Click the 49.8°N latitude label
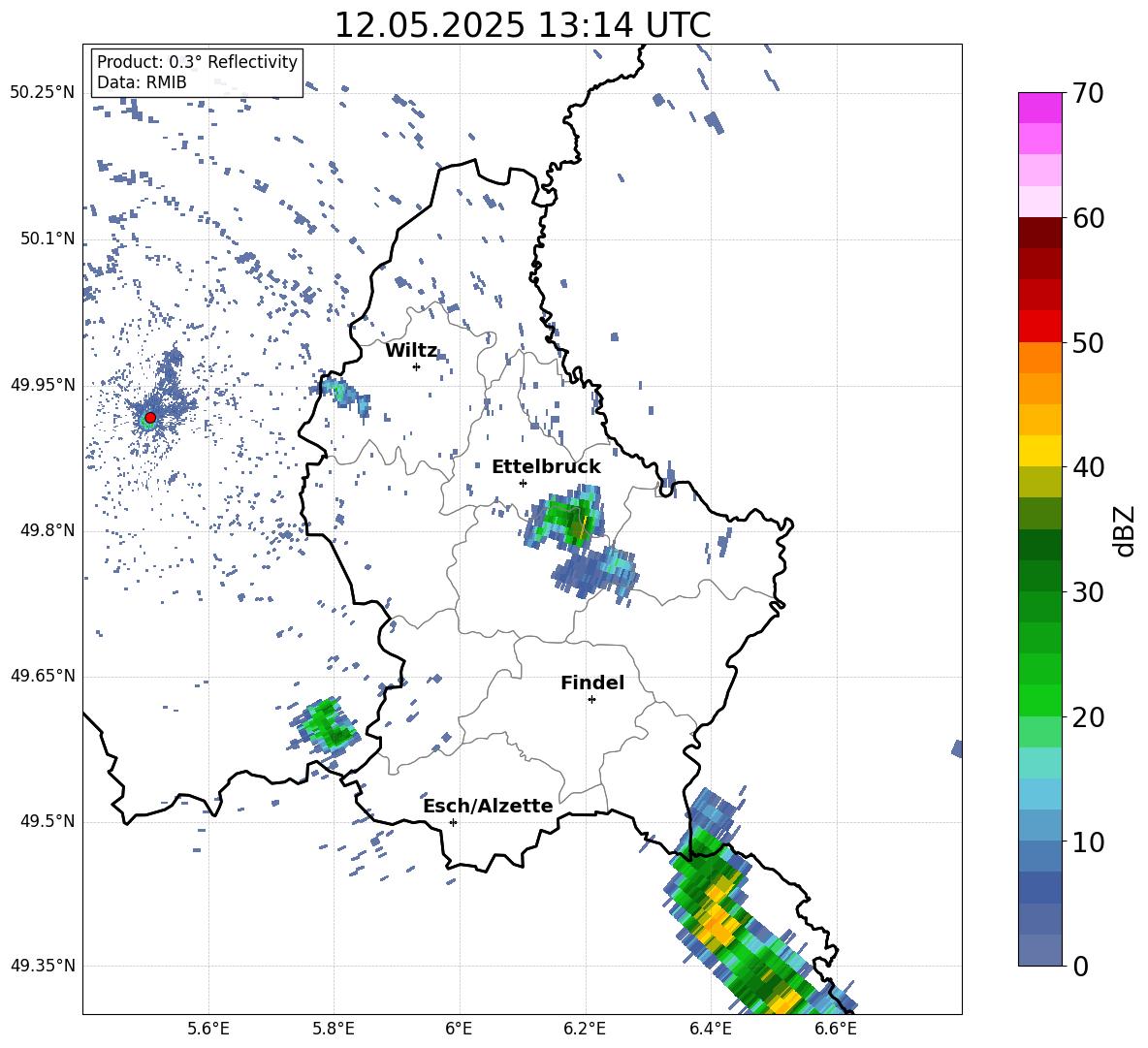 tap(48, 530)
